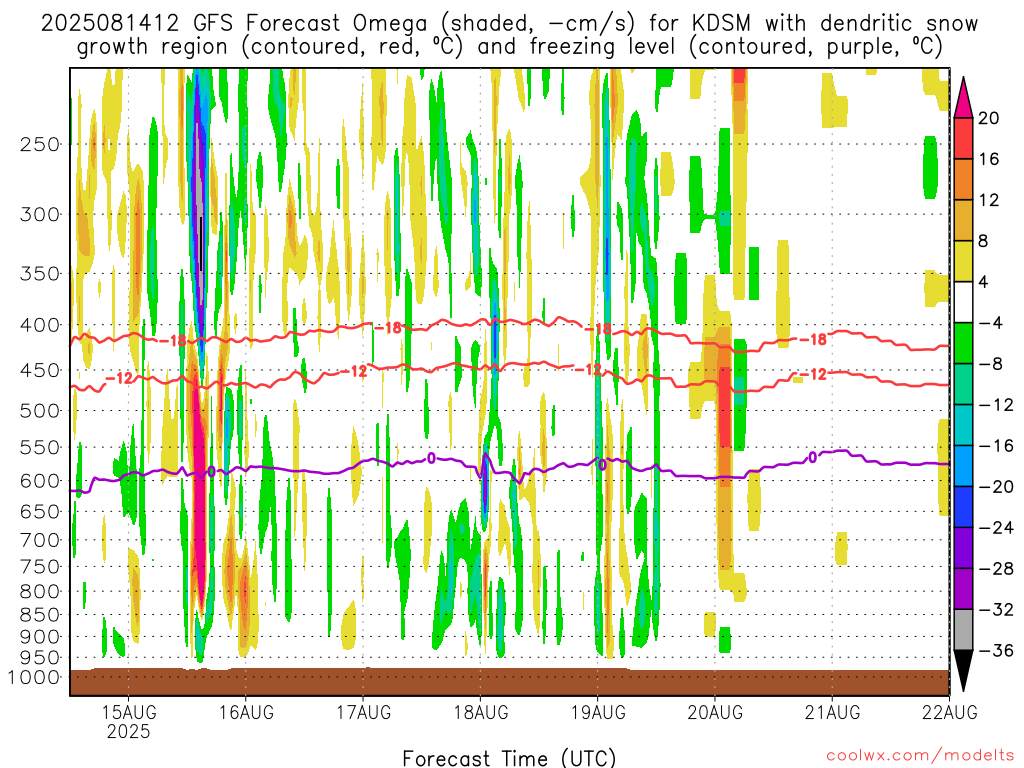Click the words 'dendritic snow' in the title
This screenshot has height=768, width=1024.
(x=899, y=24)
